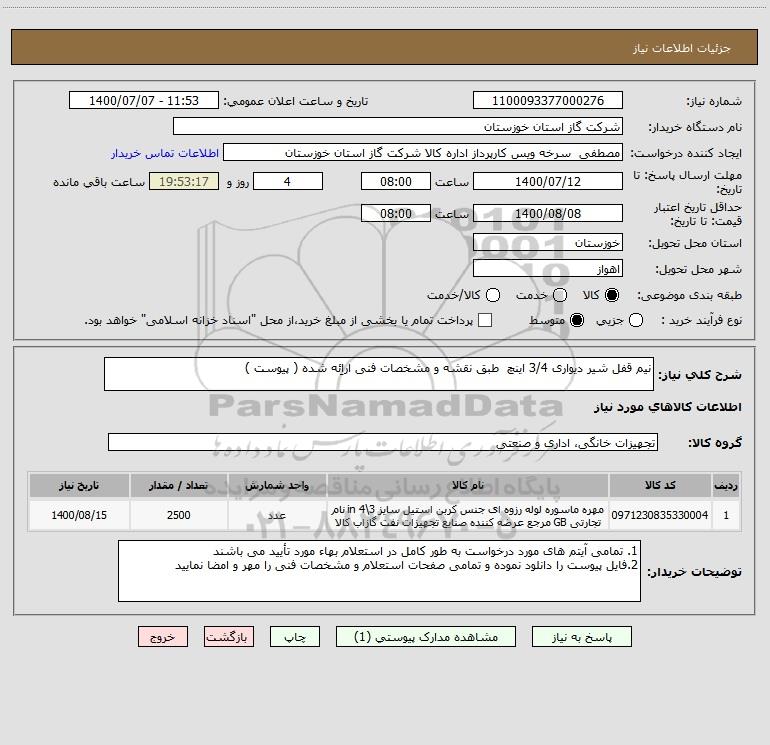The image size is (770, 745).
Task: Click the unit cell عدد
Action: (277, 515)
